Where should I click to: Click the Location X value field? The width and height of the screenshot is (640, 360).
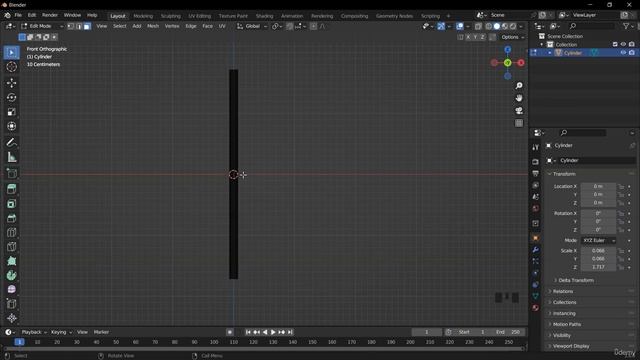pyautogui.click(x=598, y=186)
